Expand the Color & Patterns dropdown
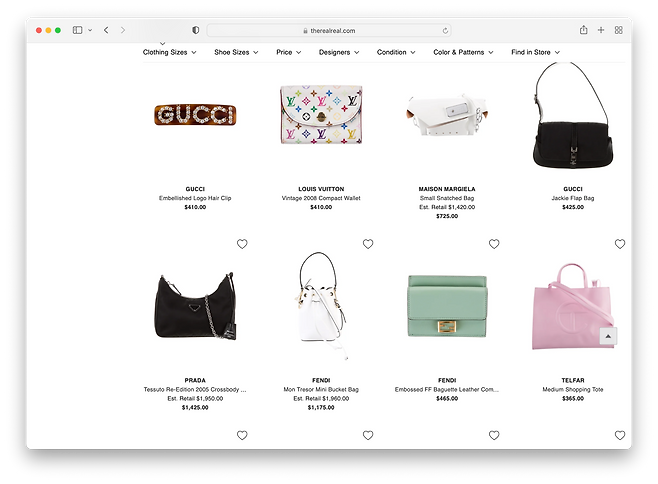The width and height of the screenshot is (658, 484). click(463, 52)
